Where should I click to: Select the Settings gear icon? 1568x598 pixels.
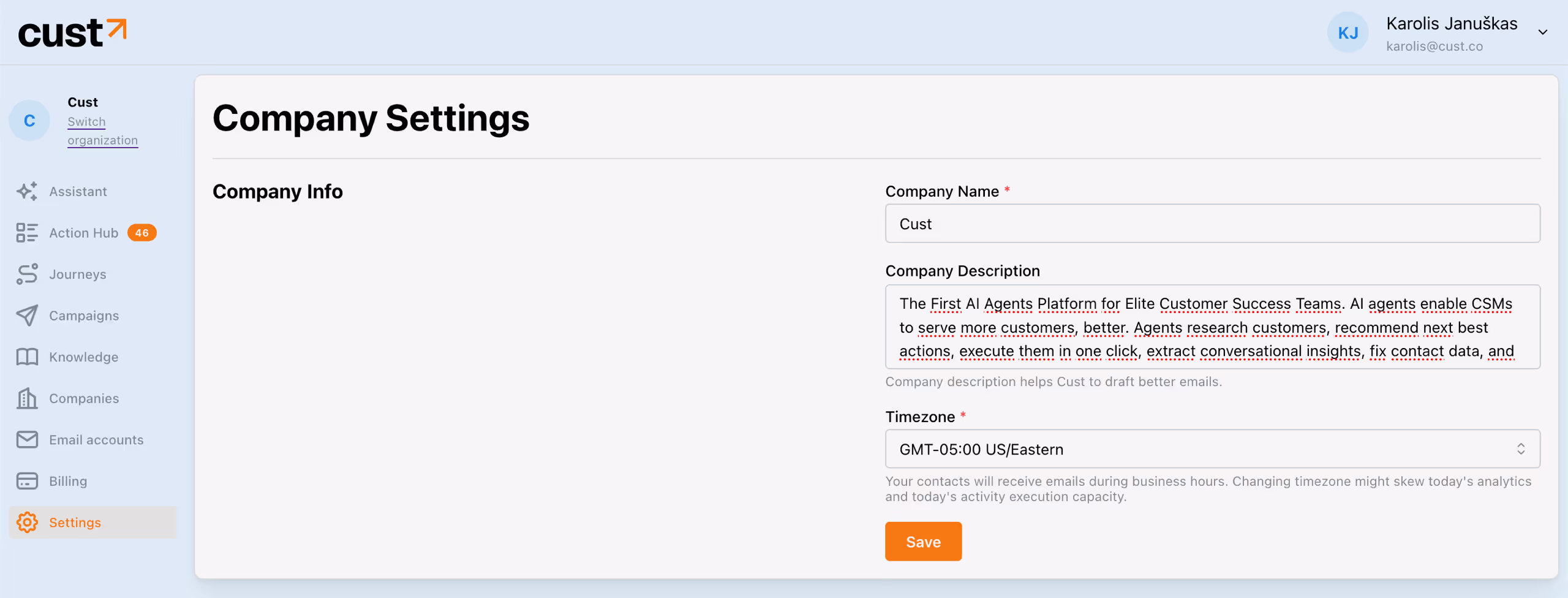pyautogui.click(x=27, y=523)
